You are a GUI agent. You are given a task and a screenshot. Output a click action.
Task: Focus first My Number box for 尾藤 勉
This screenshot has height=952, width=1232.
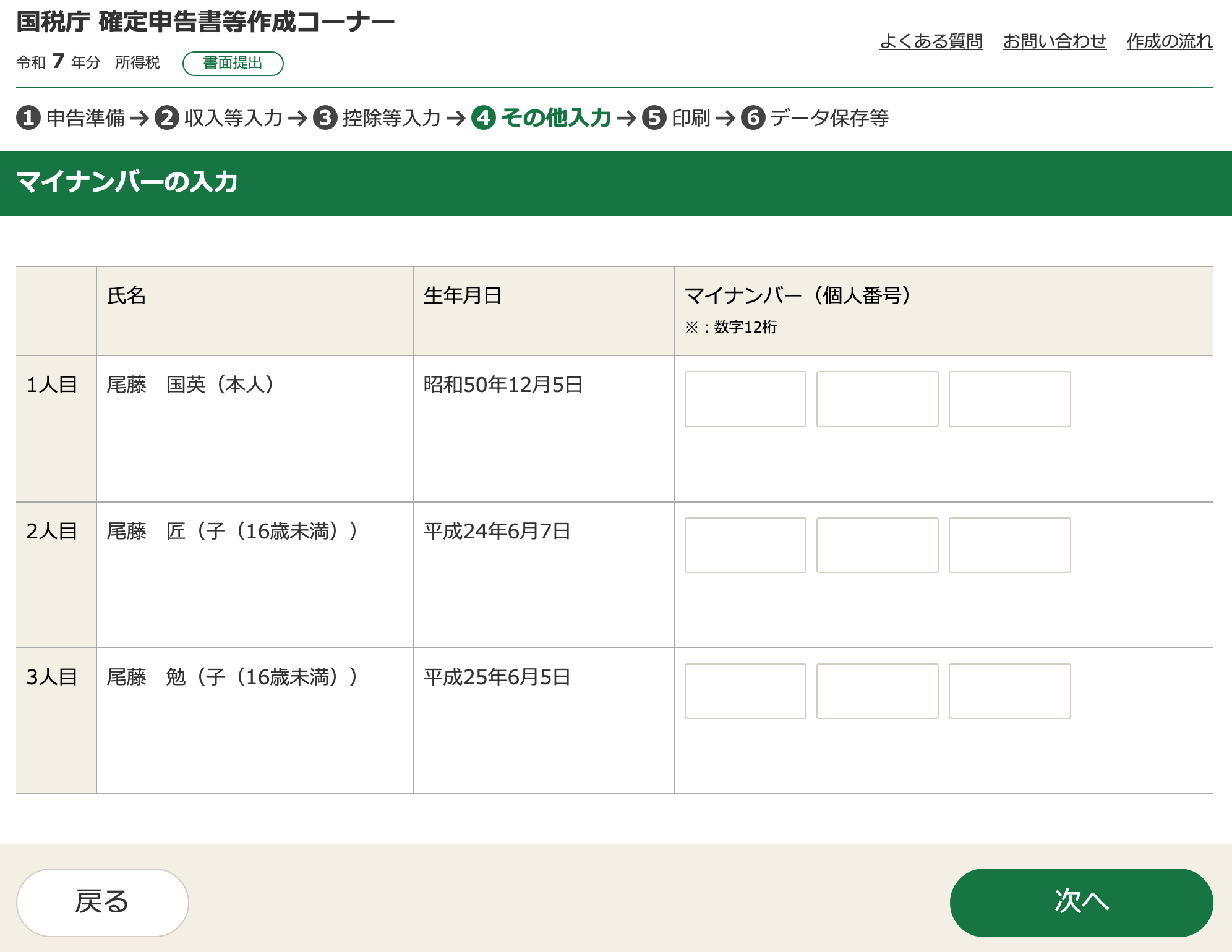pyautogui.click(x=745, y=691)
